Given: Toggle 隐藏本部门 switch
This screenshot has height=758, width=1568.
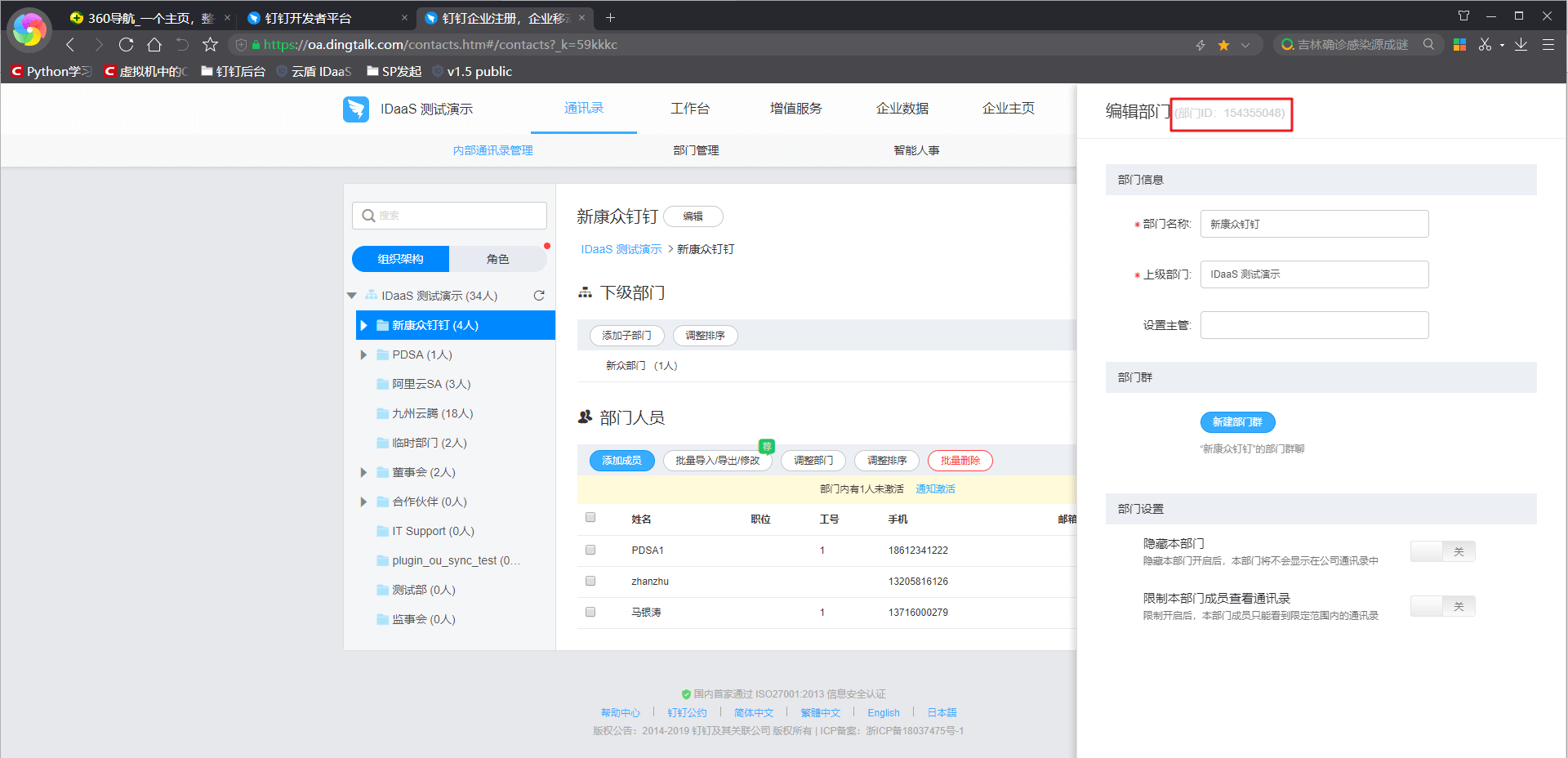Looking at the screenshot, I should (1442, 551).
